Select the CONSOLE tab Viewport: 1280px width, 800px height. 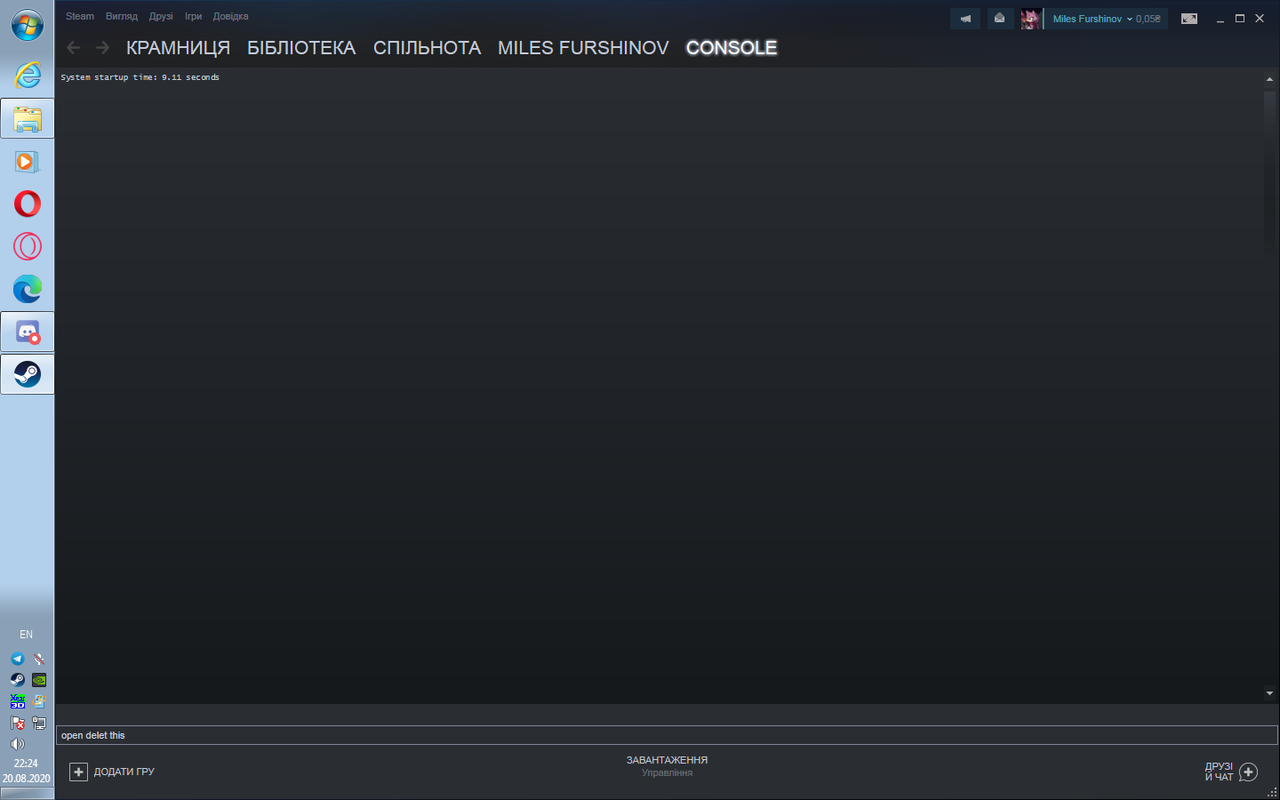click(731, 48)
